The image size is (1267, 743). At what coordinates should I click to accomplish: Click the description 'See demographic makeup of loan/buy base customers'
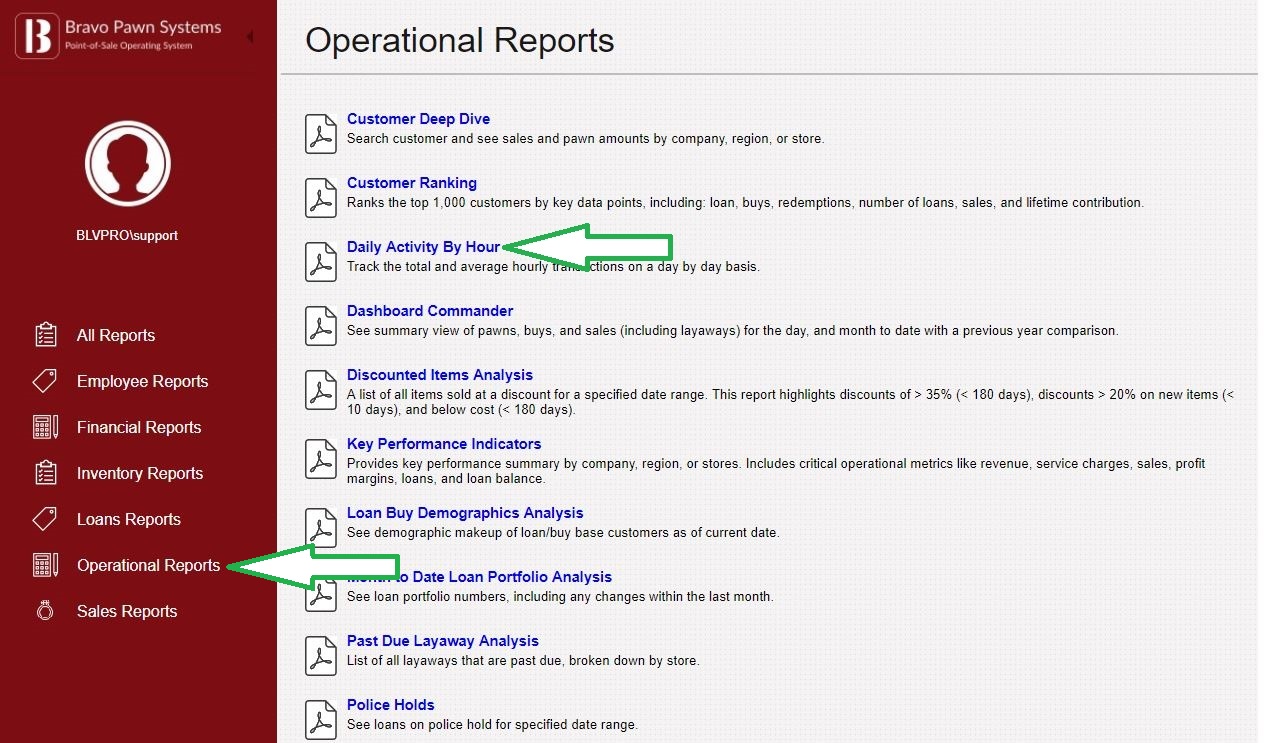point(563,533)
